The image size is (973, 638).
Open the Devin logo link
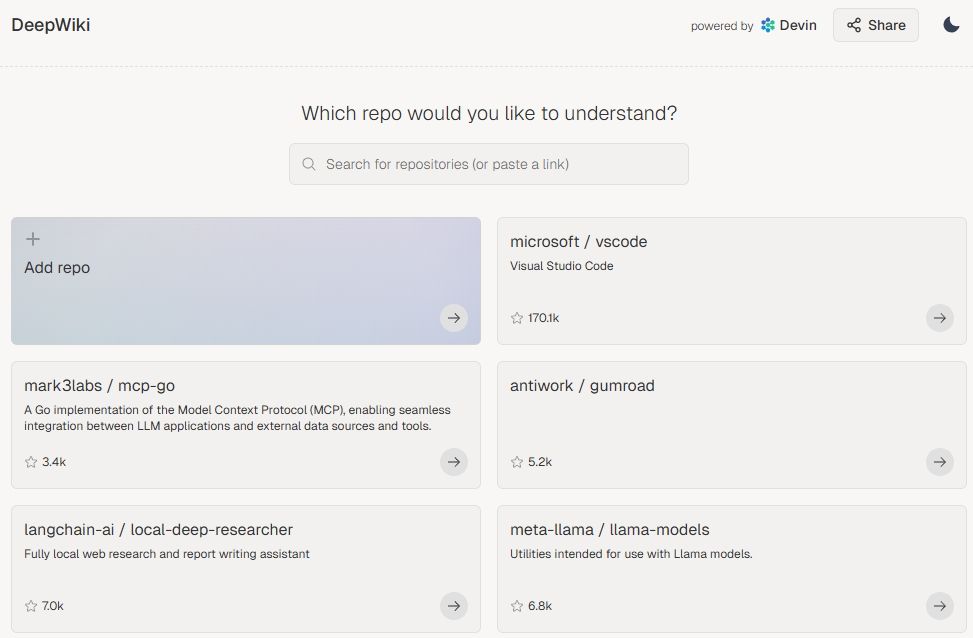[789, 25]
